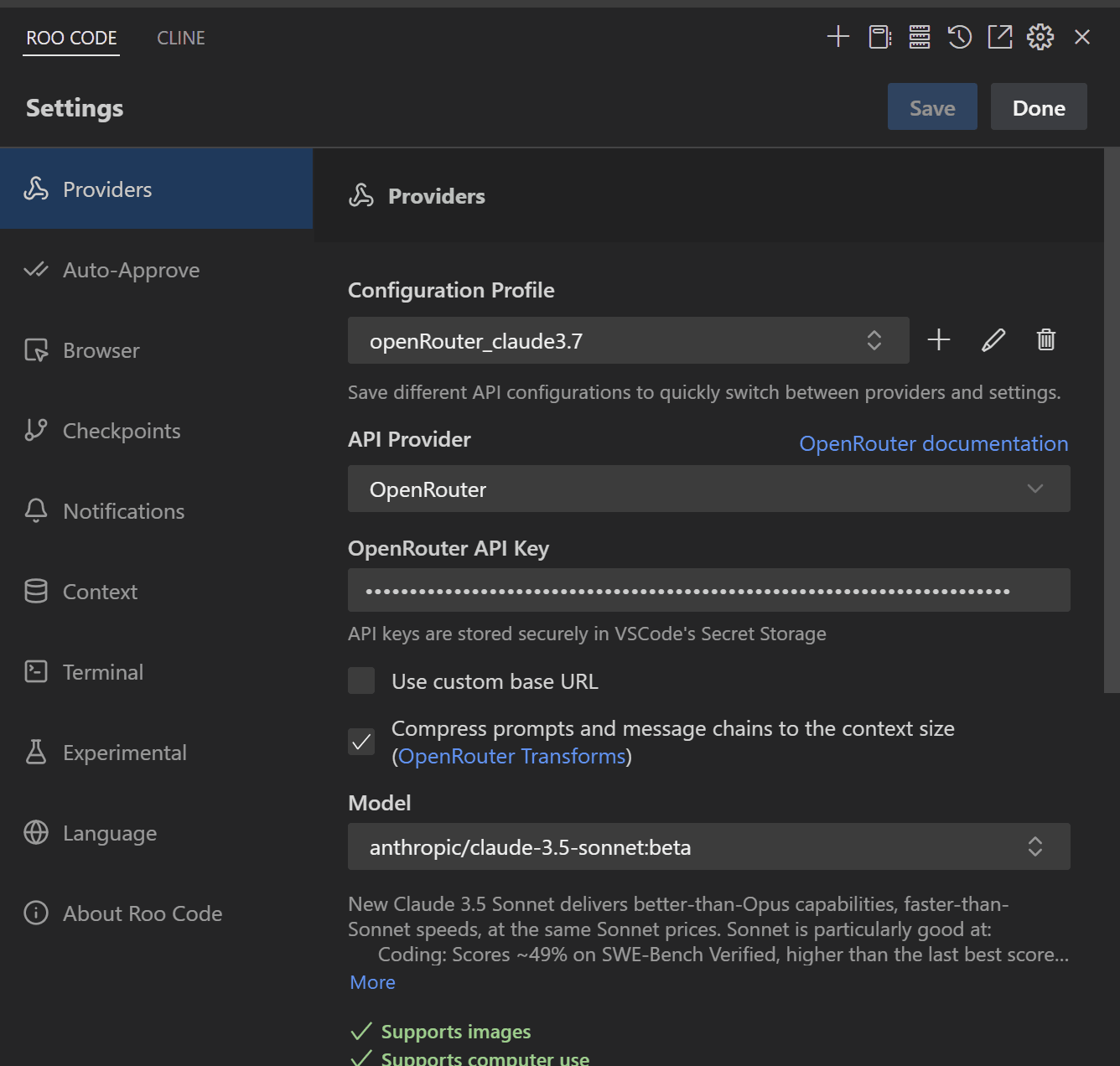This screenshot has width=1120, height=1066.
Task: Start a new task with plus icon
Action: (x=838, y=37)
